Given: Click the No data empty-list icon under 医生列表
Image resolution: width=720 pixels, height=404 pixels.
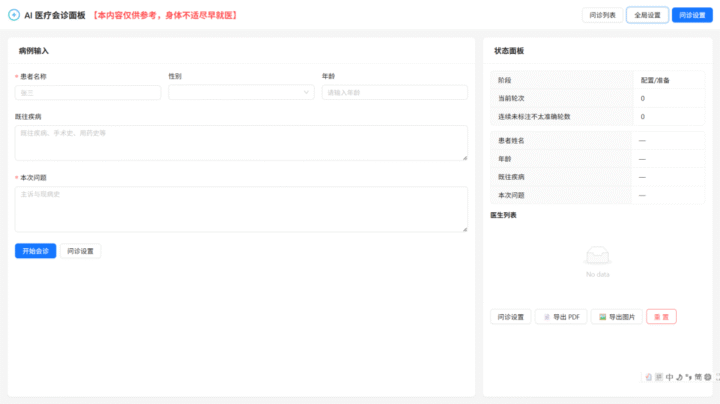Looking at the screenshot, I should click(x=597, y=256).
